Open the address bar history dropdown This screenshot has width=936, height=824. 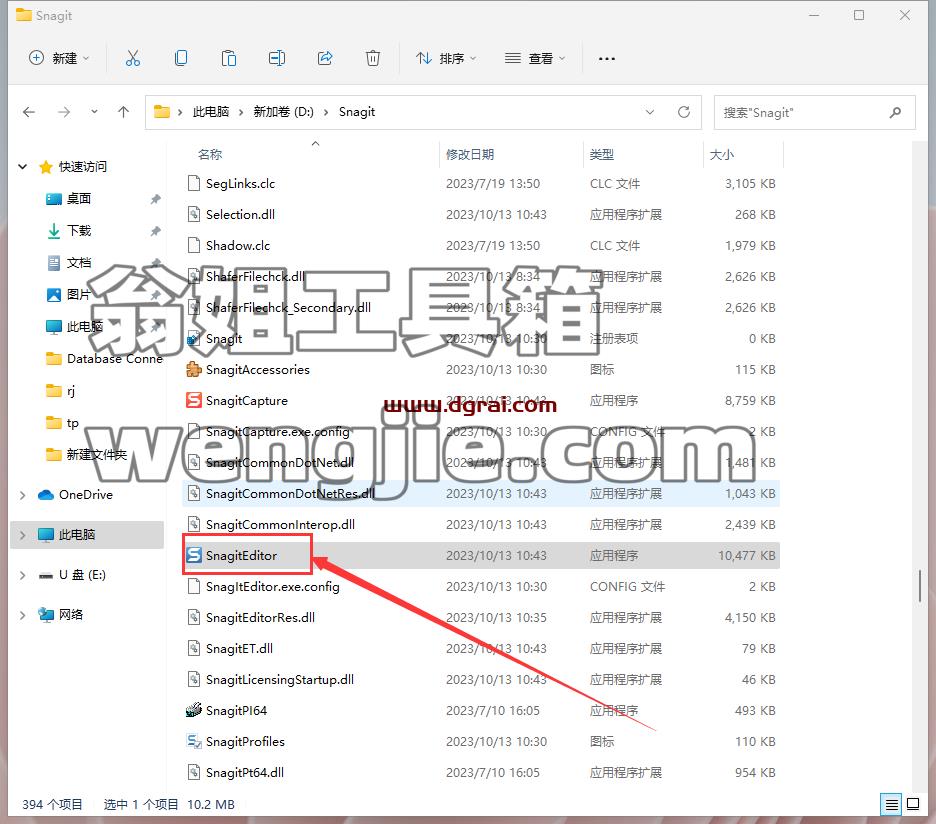(x=650, y=112)
